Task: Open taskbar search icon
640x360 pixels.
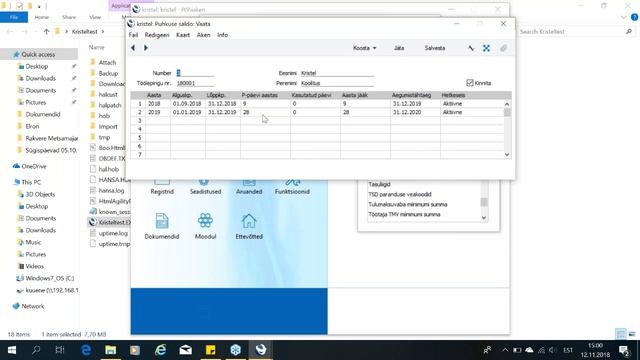Action: (36, 350)
